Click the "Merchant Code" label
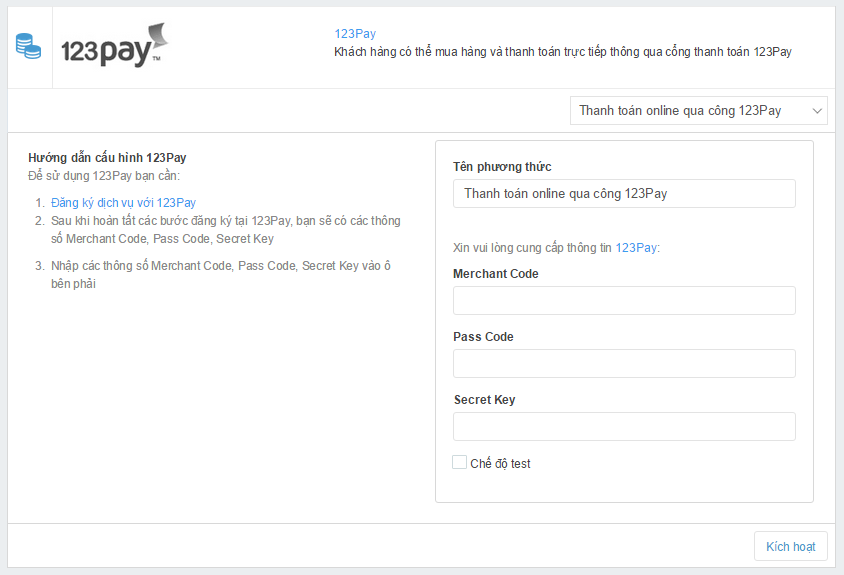 point(496,274)
